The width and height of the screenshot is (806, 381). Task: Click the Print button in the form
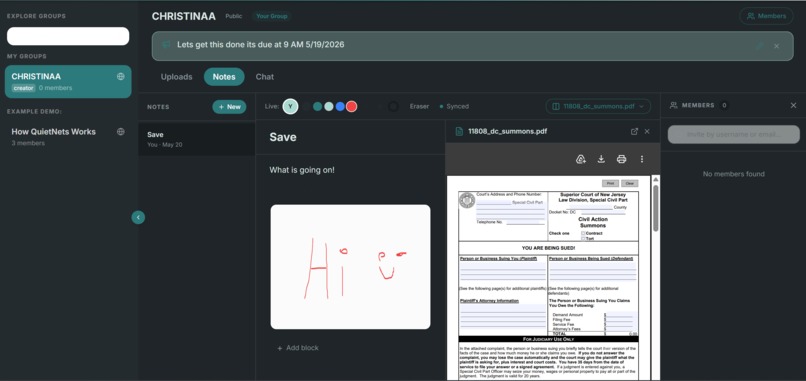610,184
